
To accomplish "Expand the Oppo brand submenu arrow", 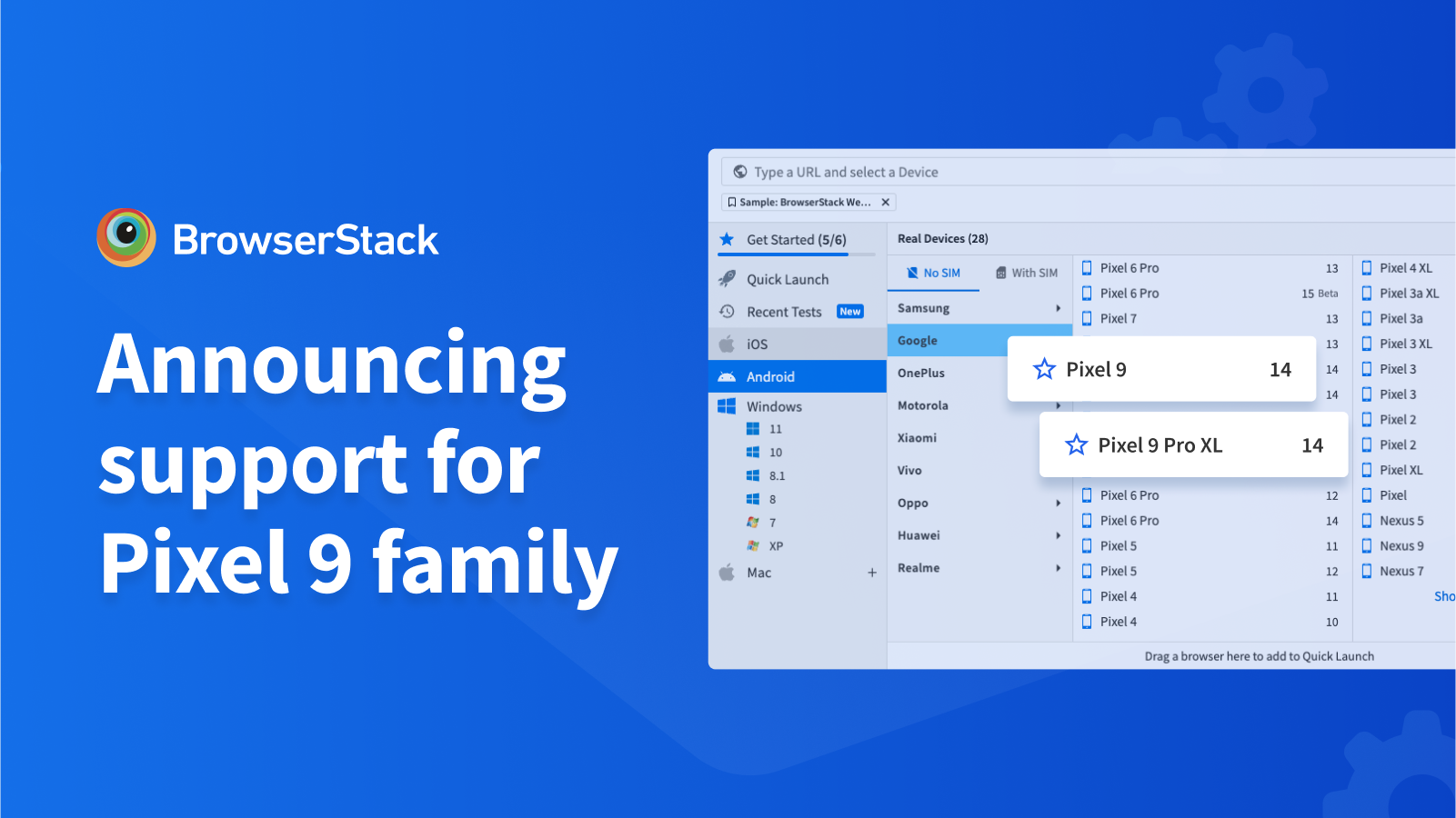I will tap(1058, 503).
